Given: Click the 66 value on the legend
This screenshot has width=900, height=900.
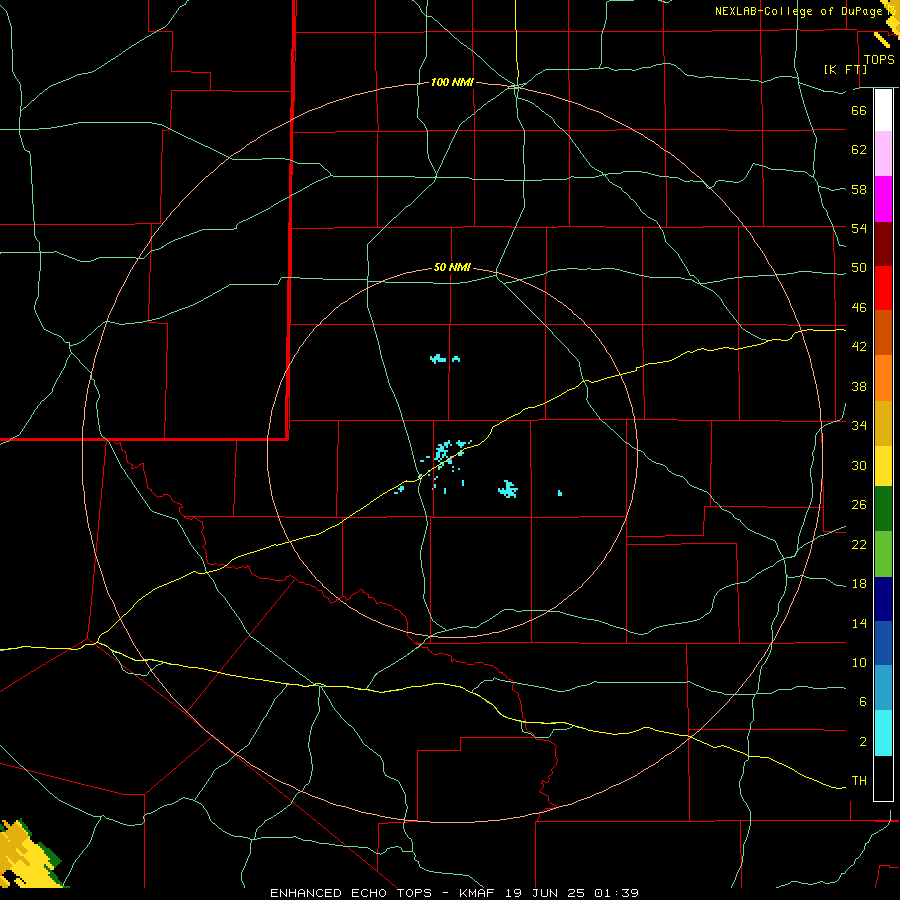Looking at the screenshot, I should [859, 110].
